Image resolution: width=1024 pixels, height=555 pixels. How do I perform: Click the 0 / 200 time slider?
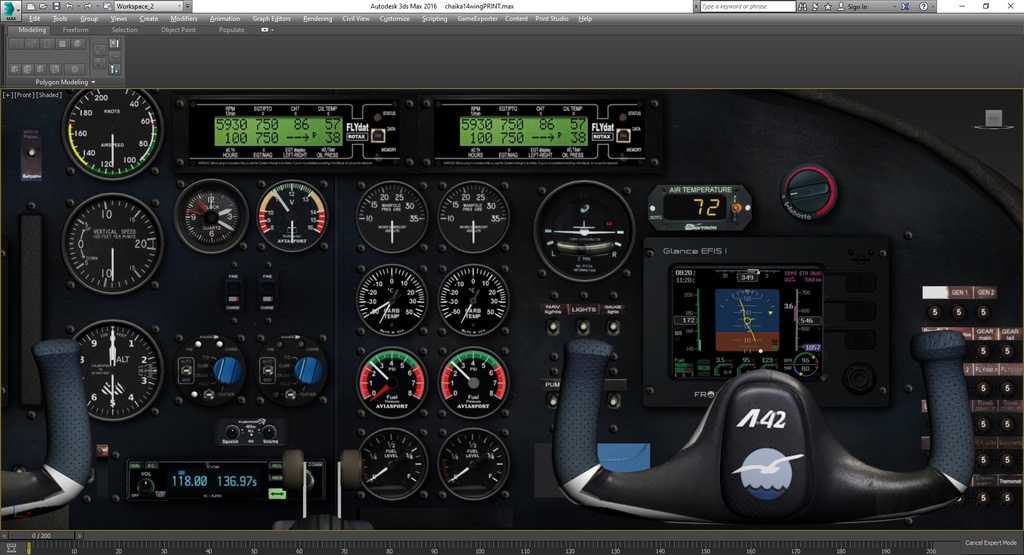click(x=40, y=535)
